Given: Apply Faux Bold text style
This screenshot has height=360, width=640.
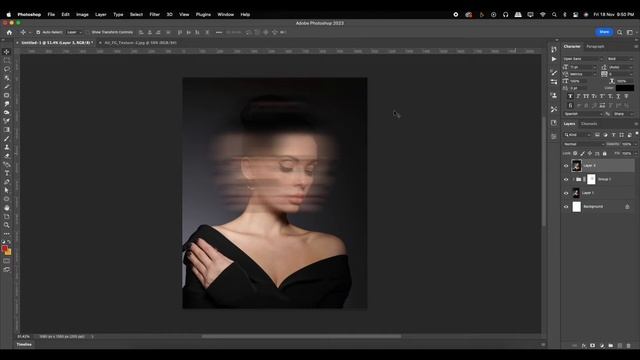Looking at the screenshot, I should [570, 96].
